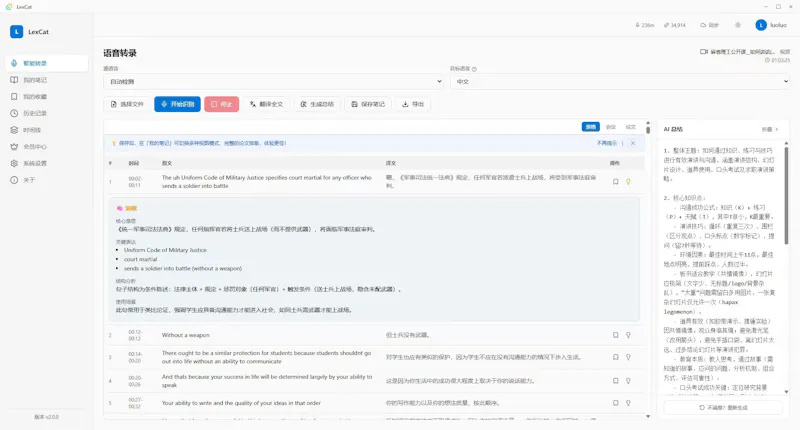Open the luoluo user profile
This screenshot has width=800, height=430.
click(x=771, y=25)
